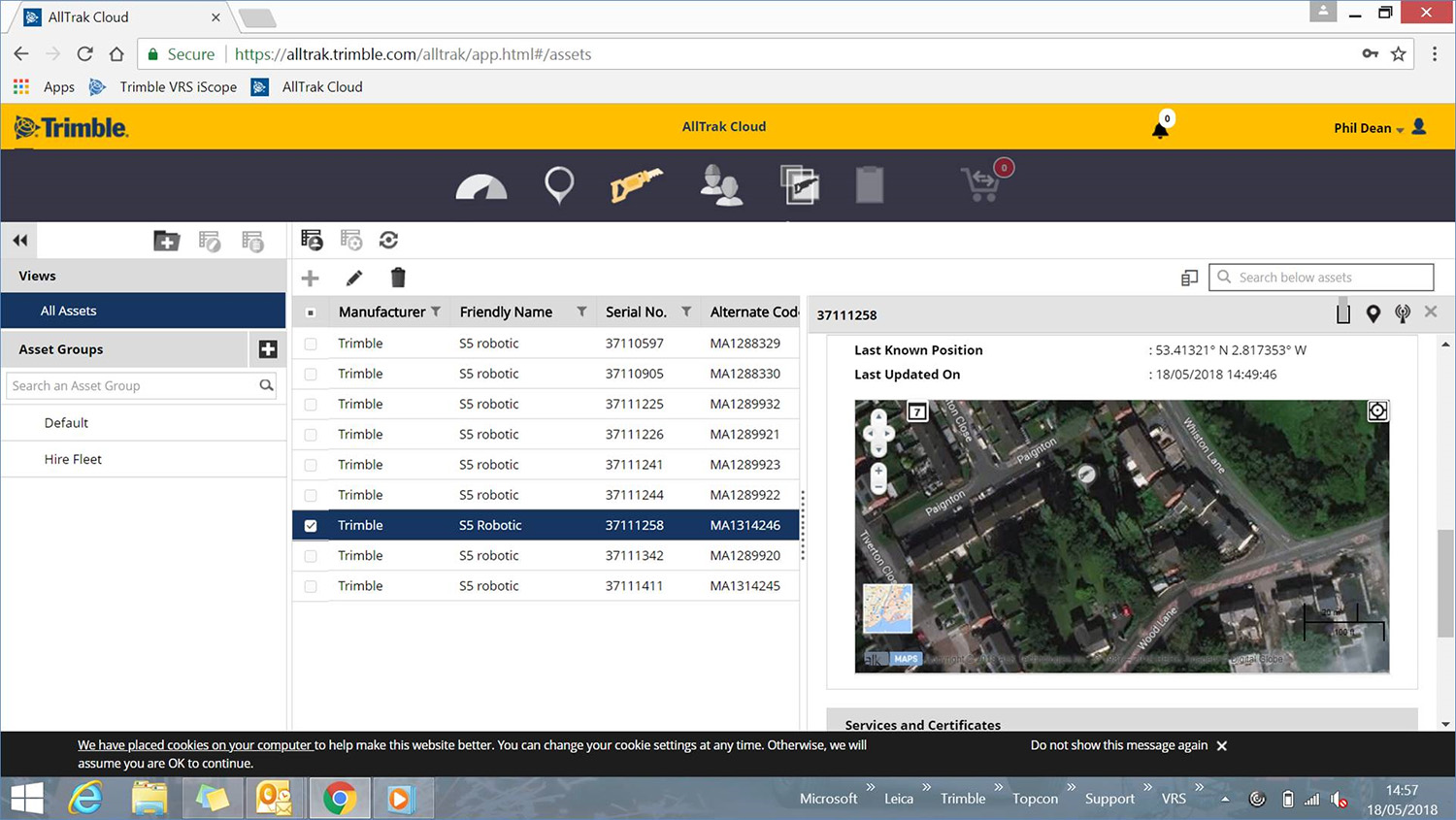The width and height of the screenshot is (1456, 820).
Task: Open the dashboard gauge icon
Action: 481,186
